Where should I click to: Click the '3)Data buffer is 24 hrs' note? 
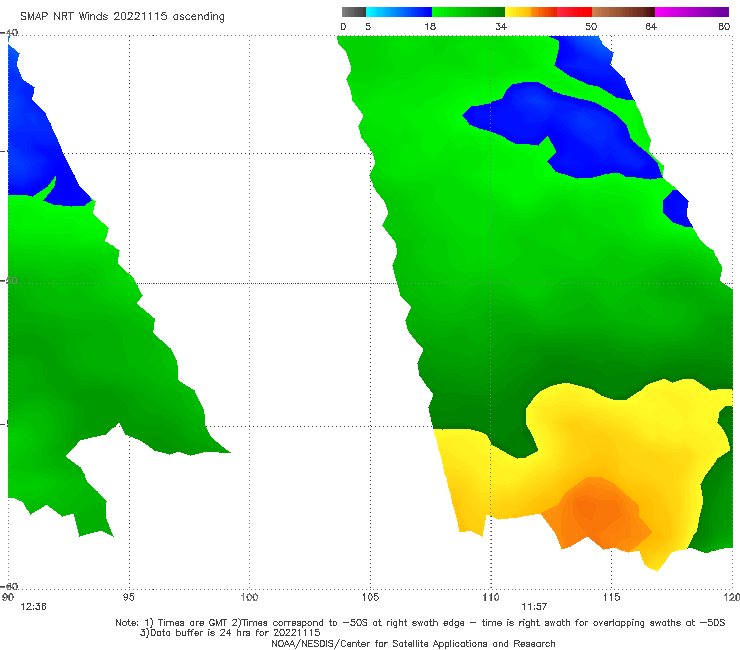[230, 633]
